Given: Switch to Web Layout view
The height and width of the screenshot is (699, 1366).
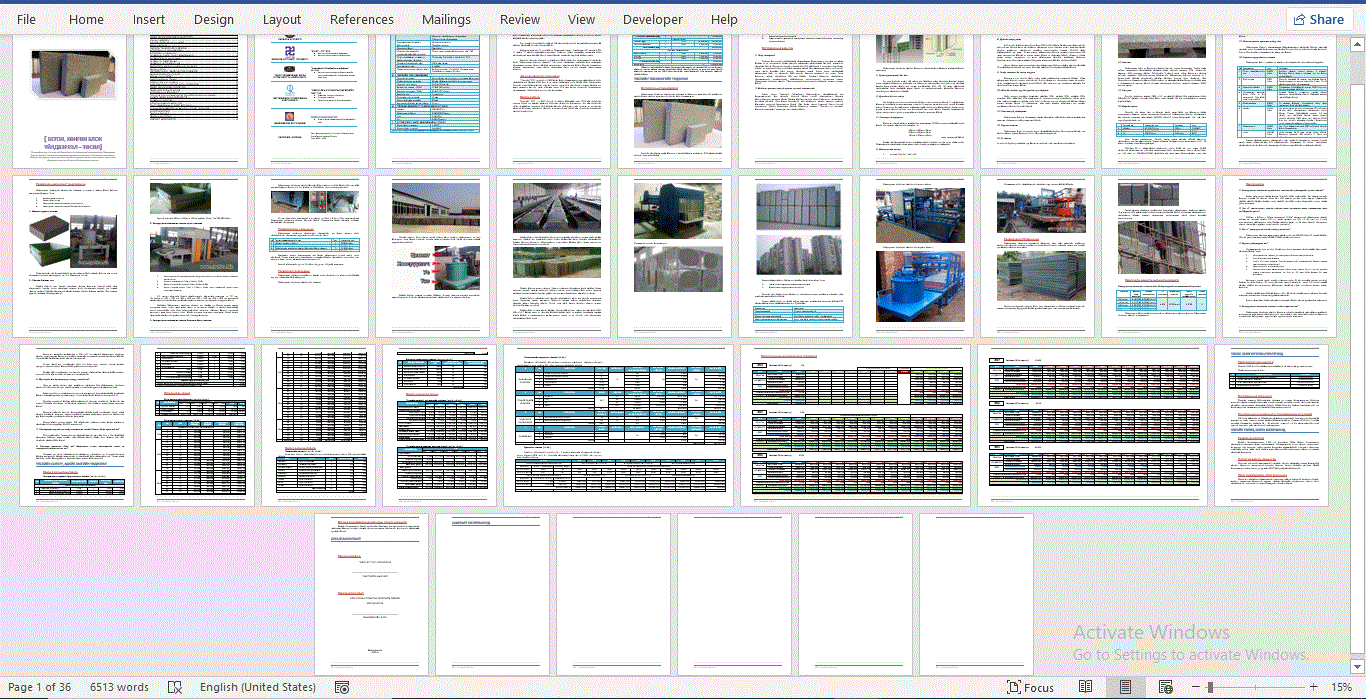Looking at the screenshot, I should [1165, 687].
